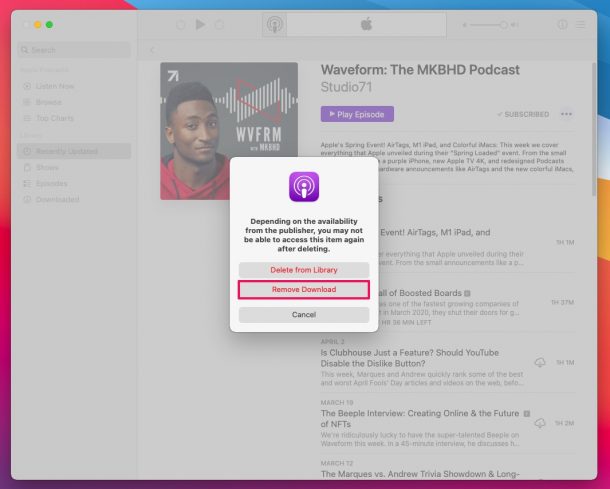Click Delete from Library button
The image size is (610, 489).
(304, 270)
